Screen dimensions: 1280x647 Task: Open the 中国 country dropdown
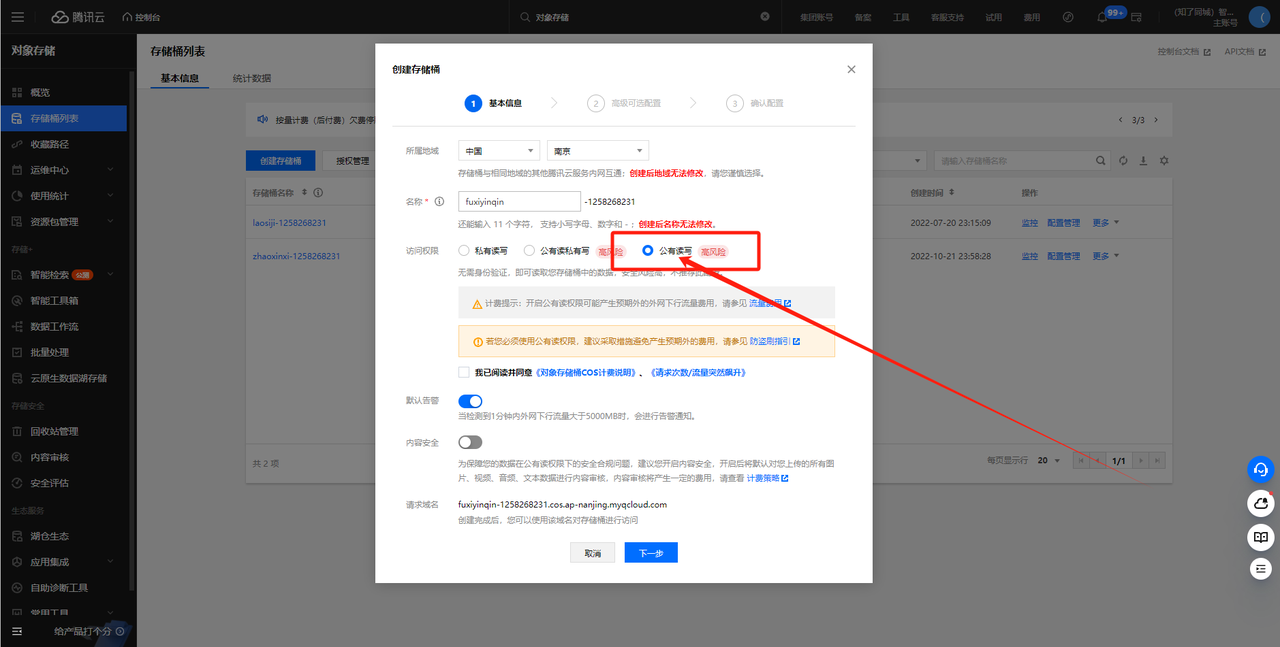click(x=498, y=150)
